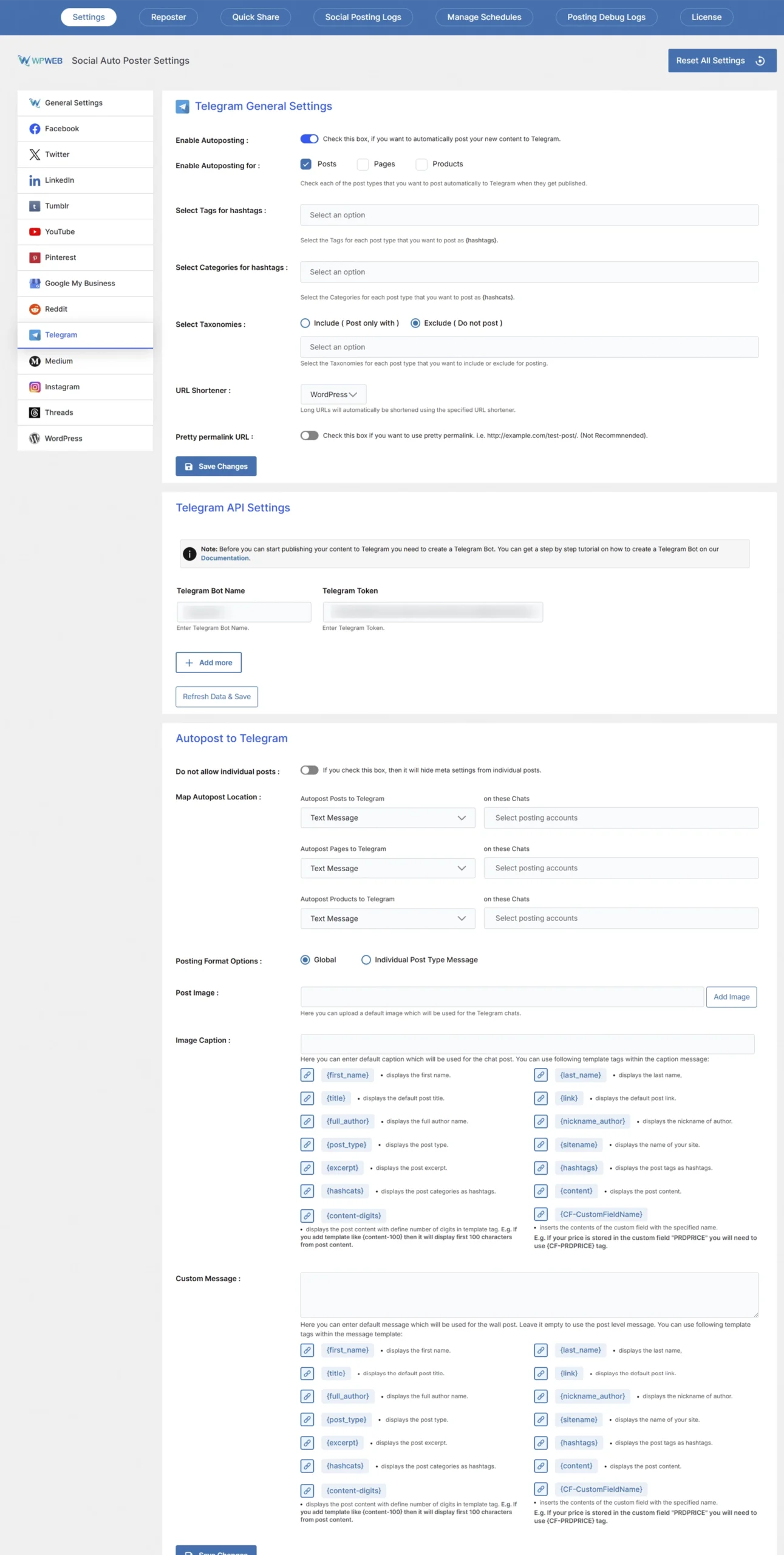Open Google My Business sidebar icon
The image size is (784, 1555).
click(x=35, y=283)
